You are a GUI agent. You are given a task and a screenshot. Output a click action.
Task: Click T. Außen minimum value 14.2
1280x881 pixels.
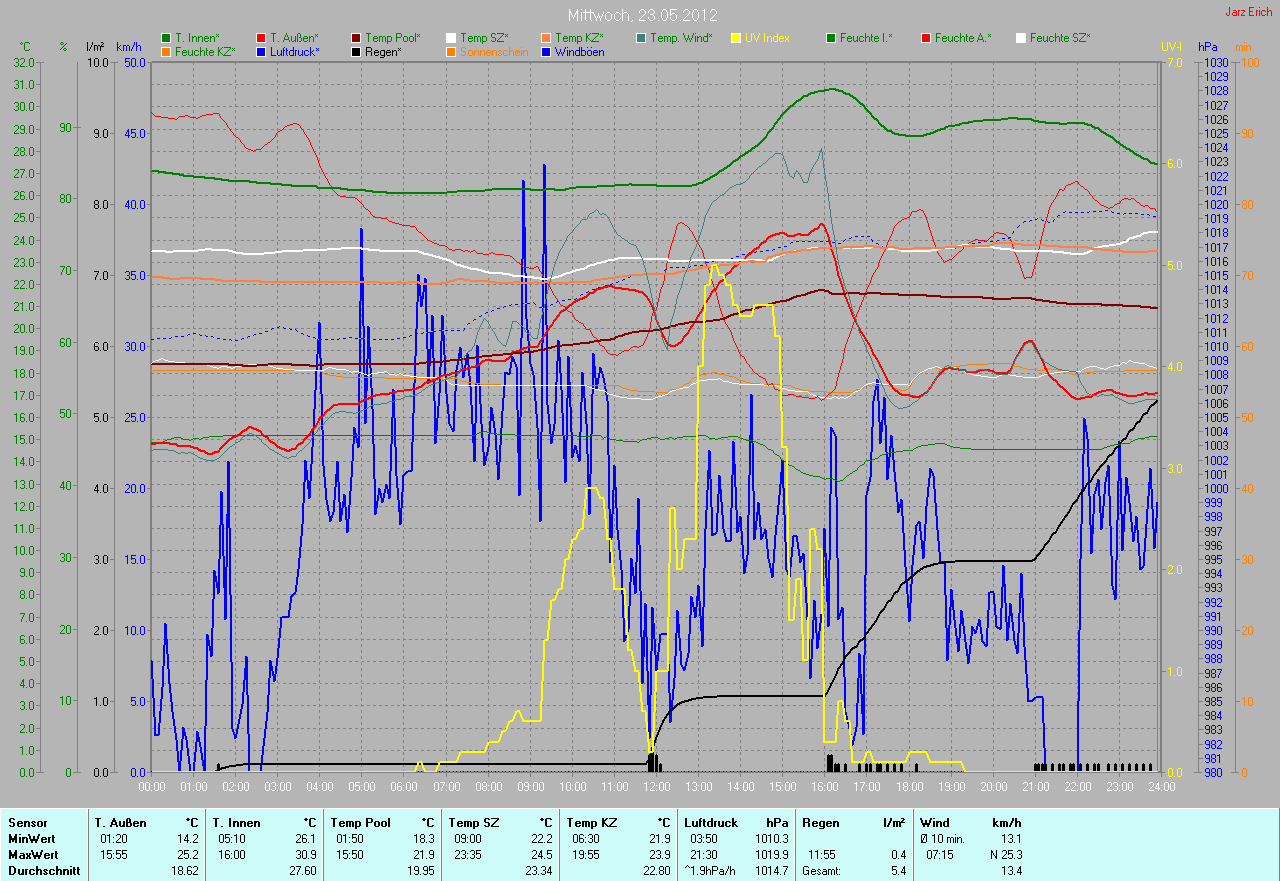coord(188,839)
